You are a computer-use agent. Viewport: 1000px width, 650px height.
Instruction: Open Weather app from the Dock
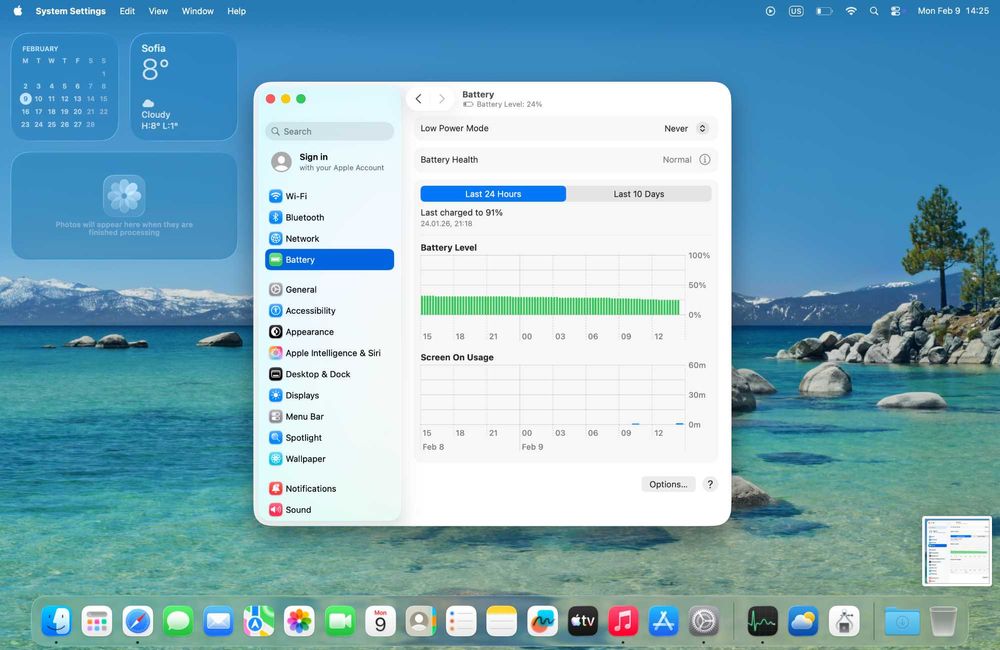803,621
